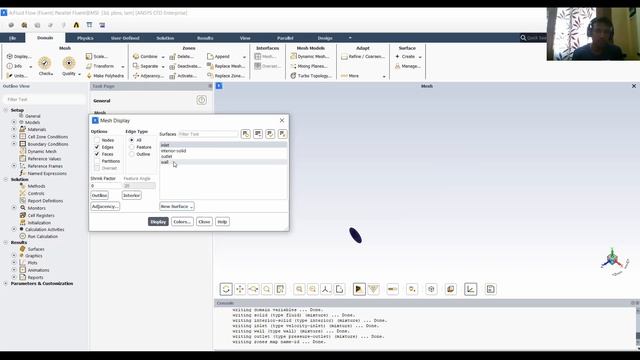Click the help icon in the Task Page
Screen dimensions: 640x360
[x=201, y=100]
